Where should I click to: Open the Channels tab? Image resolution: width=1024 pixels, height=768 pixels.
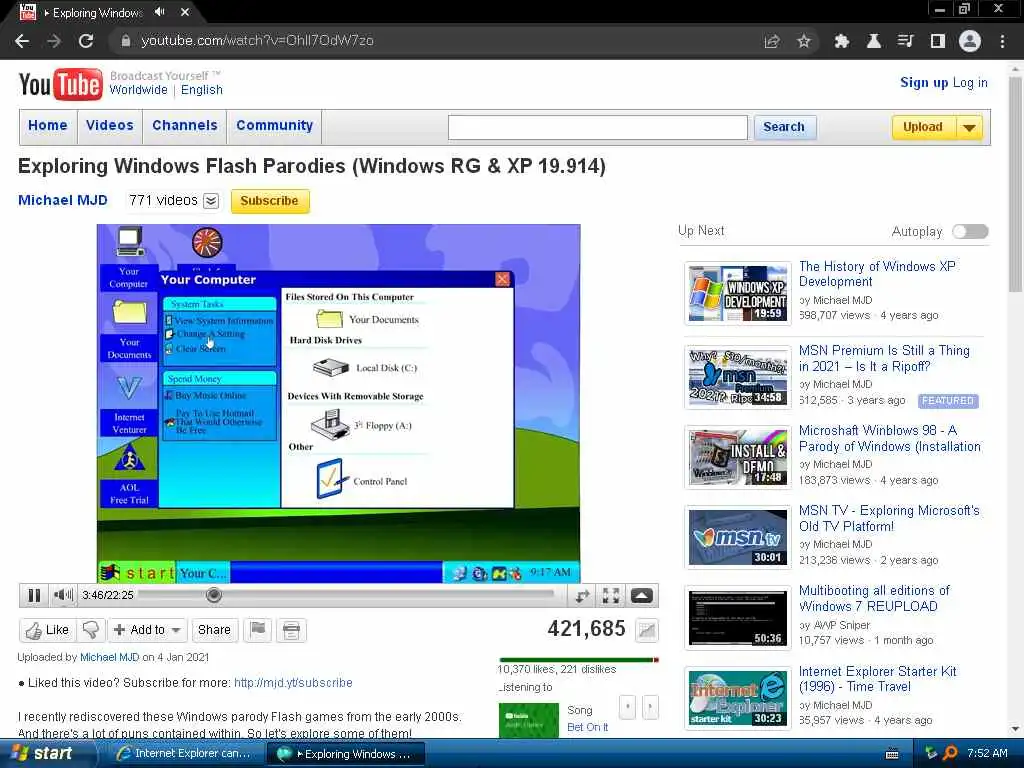(185, 126)
